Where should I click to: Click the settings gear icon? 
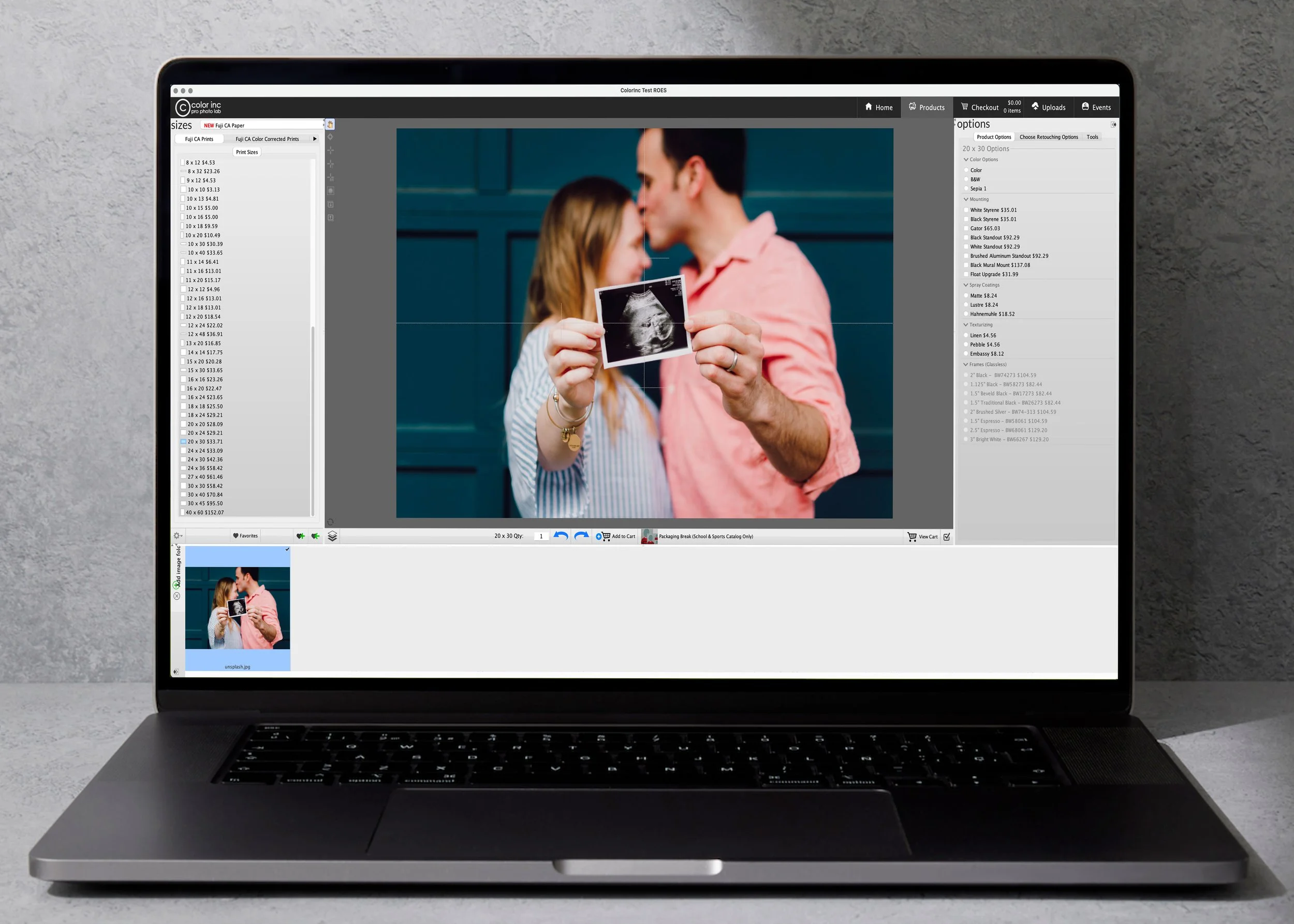pos(177,535)
